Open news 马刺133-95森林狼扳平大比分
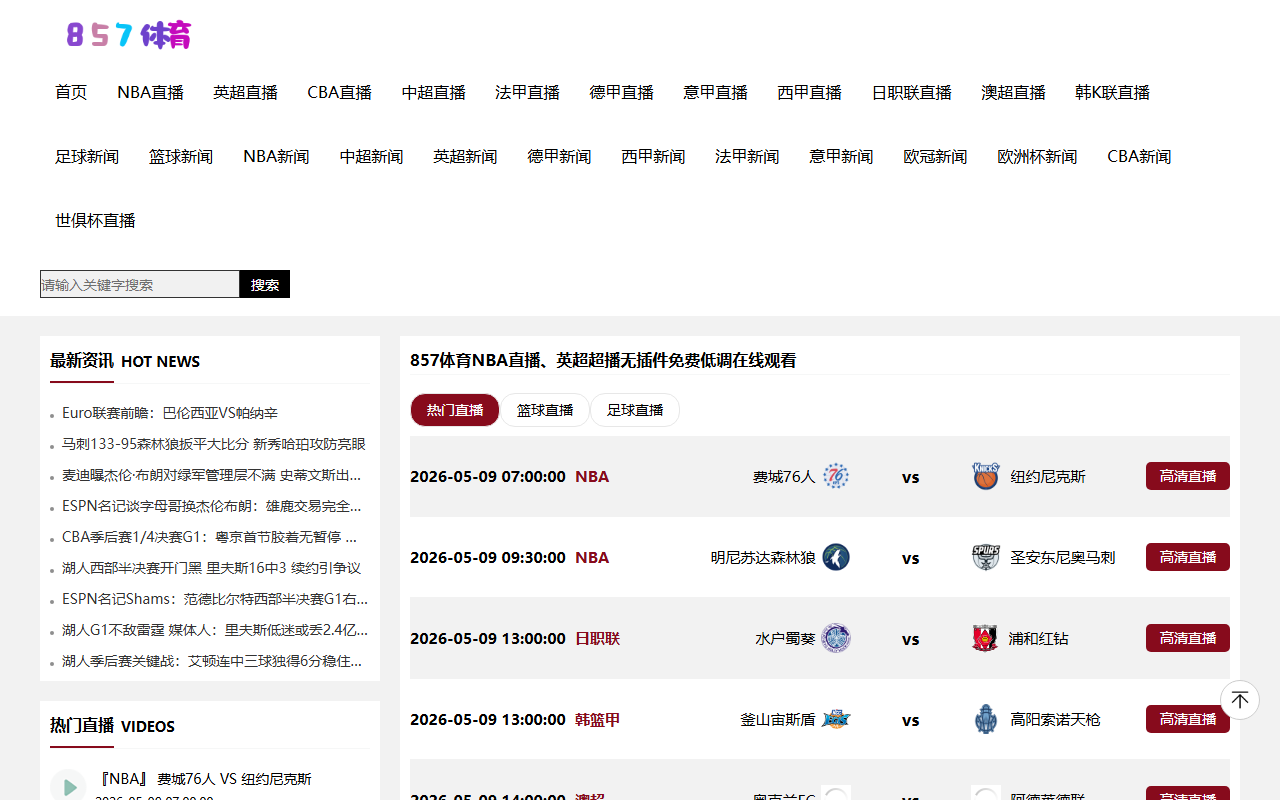 [x=214, y=444]
